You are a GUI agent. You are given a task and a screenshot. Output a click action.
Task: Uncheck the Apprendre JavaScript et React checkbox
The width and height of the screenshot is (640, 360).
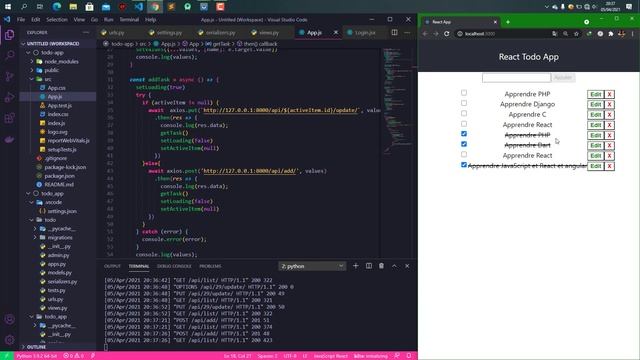464,164
